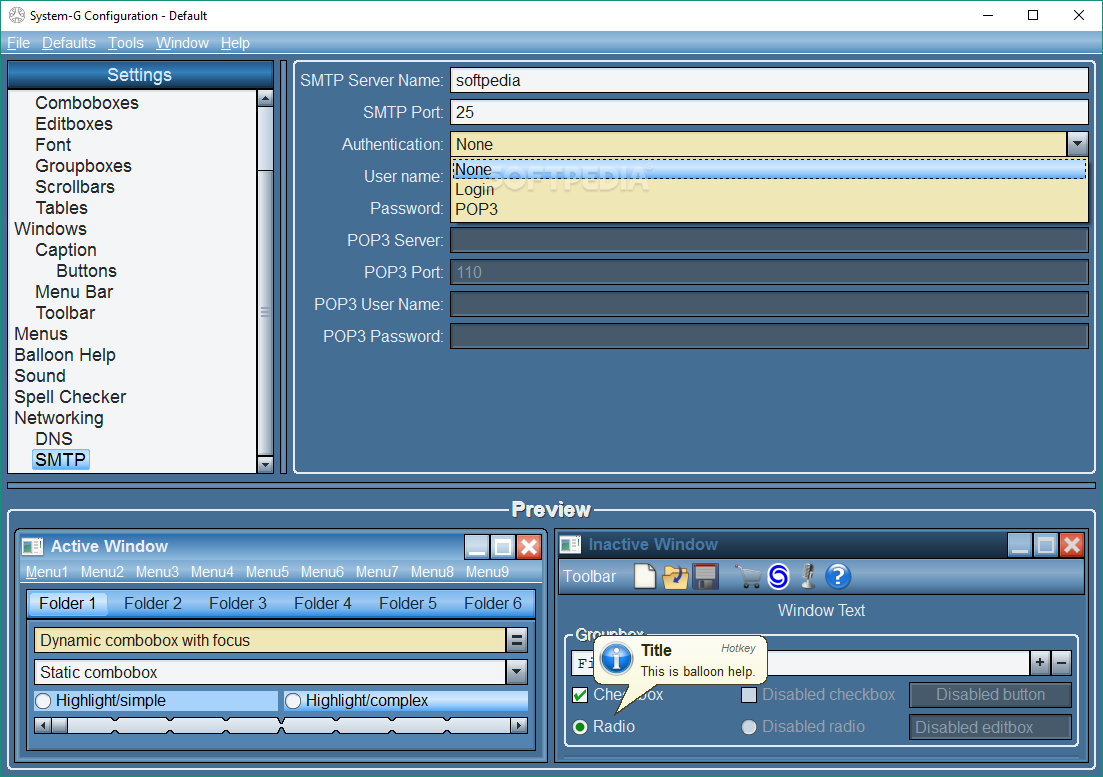Select the Highlight/simple radio button
The width and height of the screenshot is (1103, 777).
[x=44, y=700]
